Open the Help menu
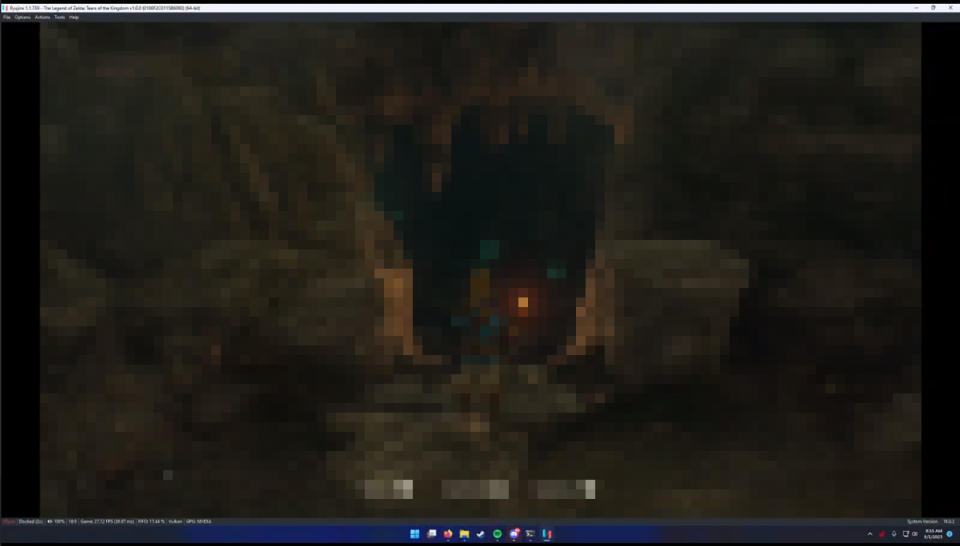Image resolution: width=960 pixels, height=546 pixels. [74, 17]
